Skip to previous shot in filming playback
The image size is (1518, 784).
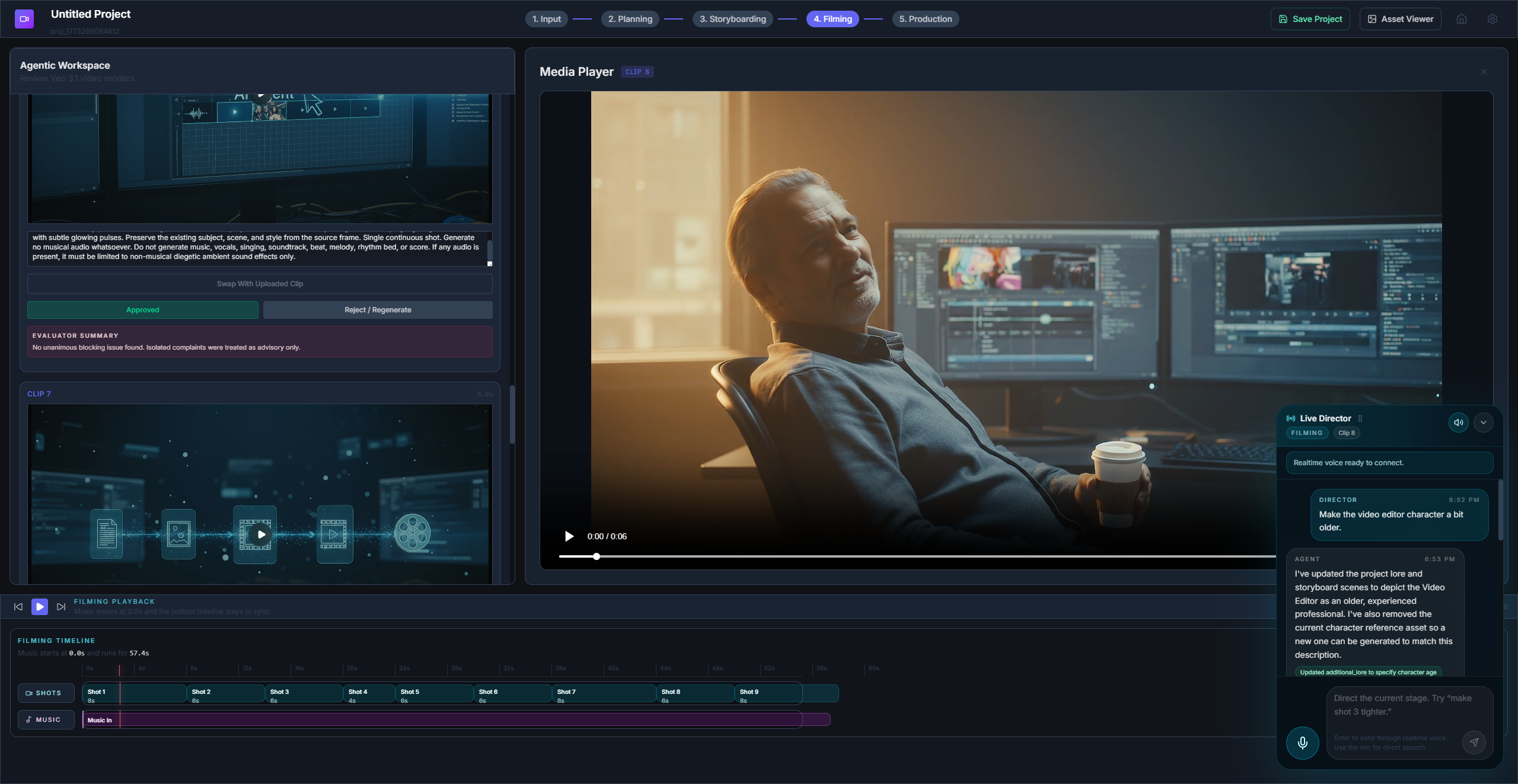(18, 607)
